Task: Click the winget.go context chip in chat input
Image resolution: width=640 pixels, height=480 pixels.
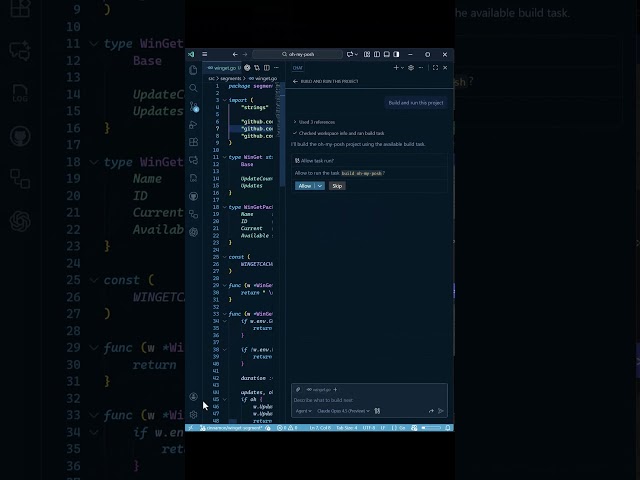Action: click(x=318, y=389)
